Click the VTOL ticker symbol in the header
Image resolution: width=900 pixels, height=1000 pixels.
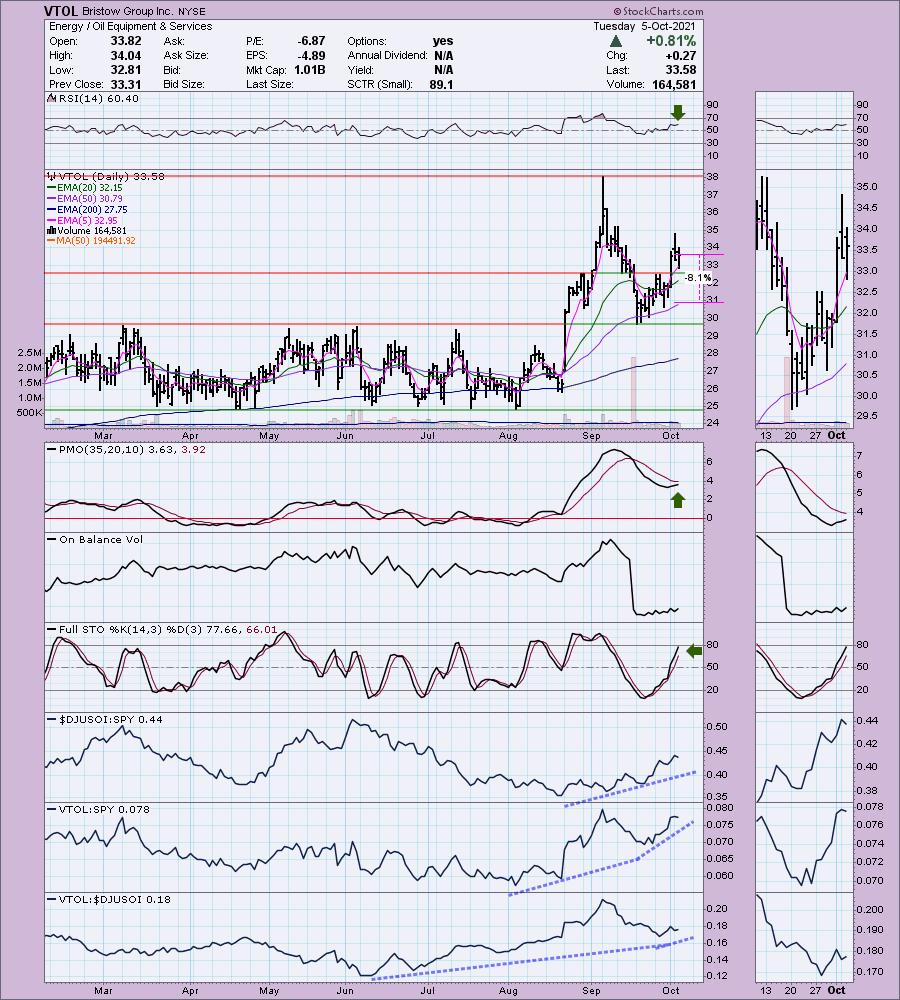coord(61,11)
